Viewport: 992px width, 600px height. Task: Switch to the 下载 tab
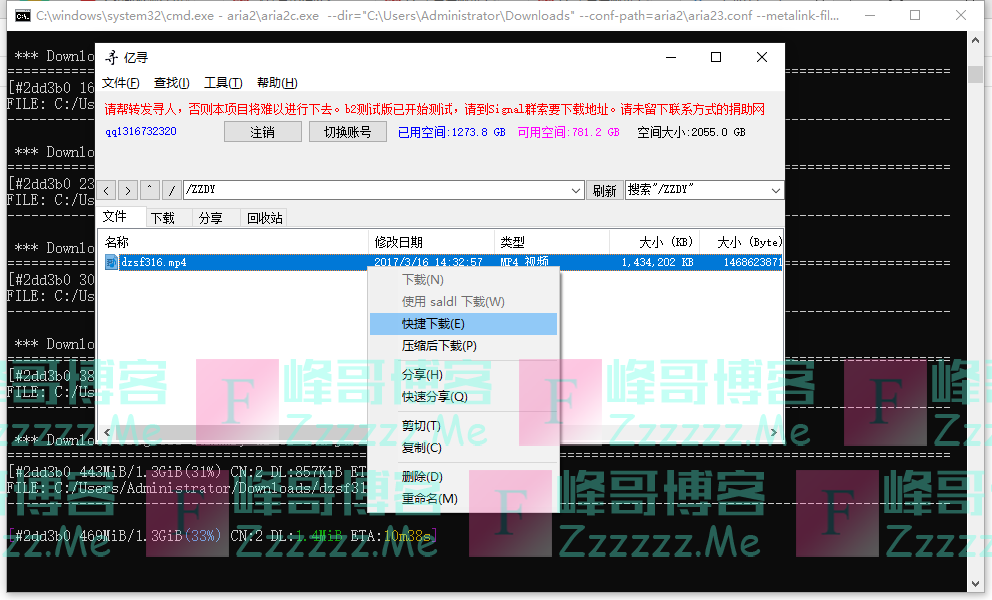pos(162,217)
